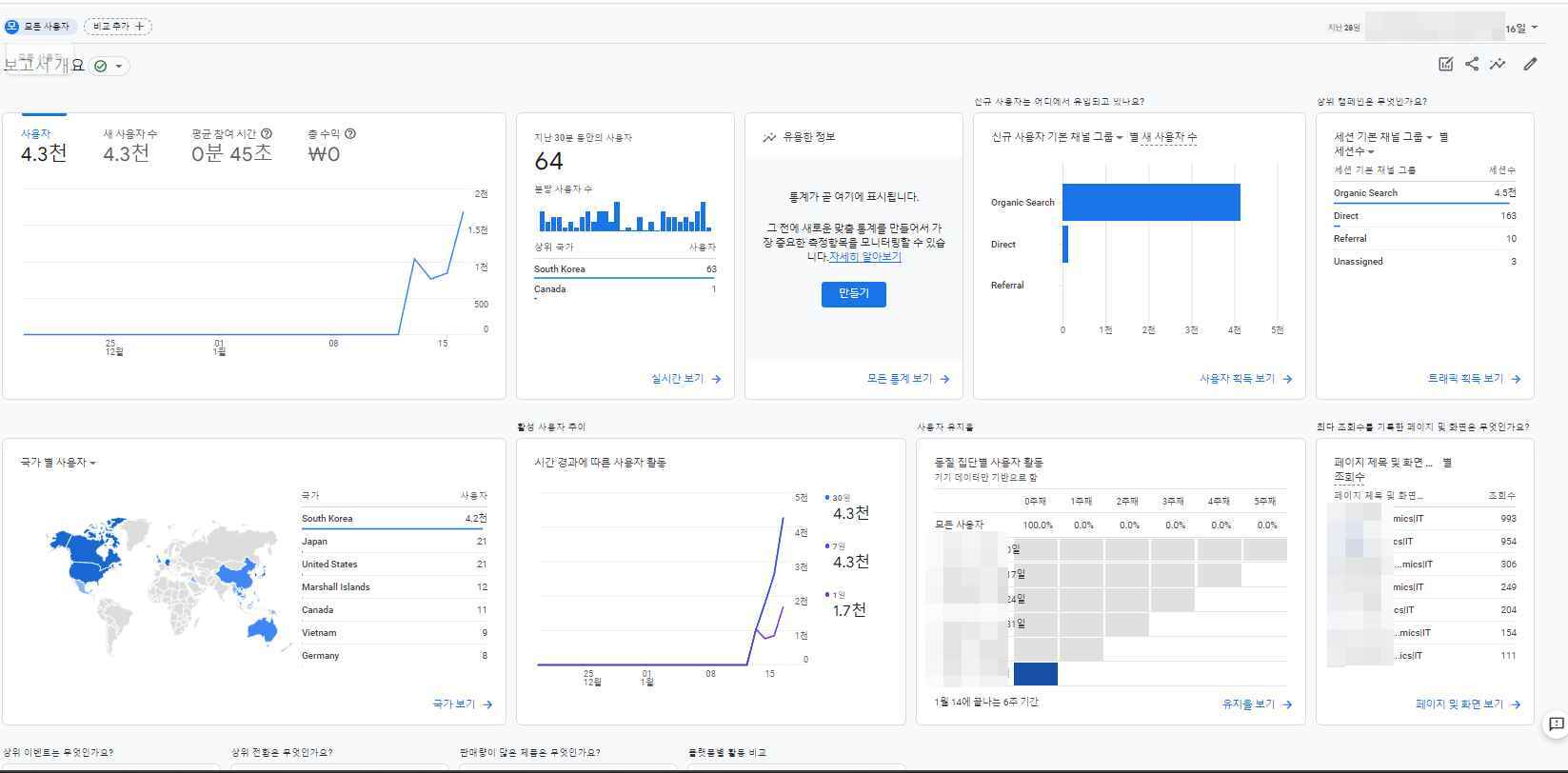This screenshot has height=773, width=1568.
Task: Select Unassigned row in sessions table
Action: click(1424, 262)
